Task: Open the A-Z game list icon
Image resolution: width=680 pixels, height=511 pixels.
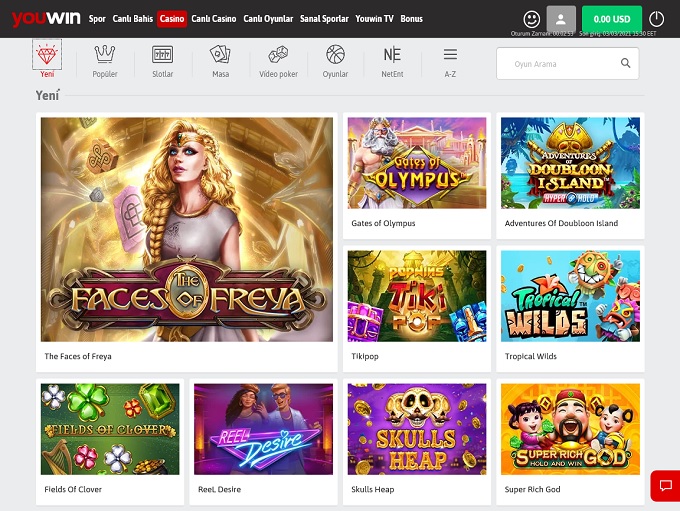Action: click(450, 55)
